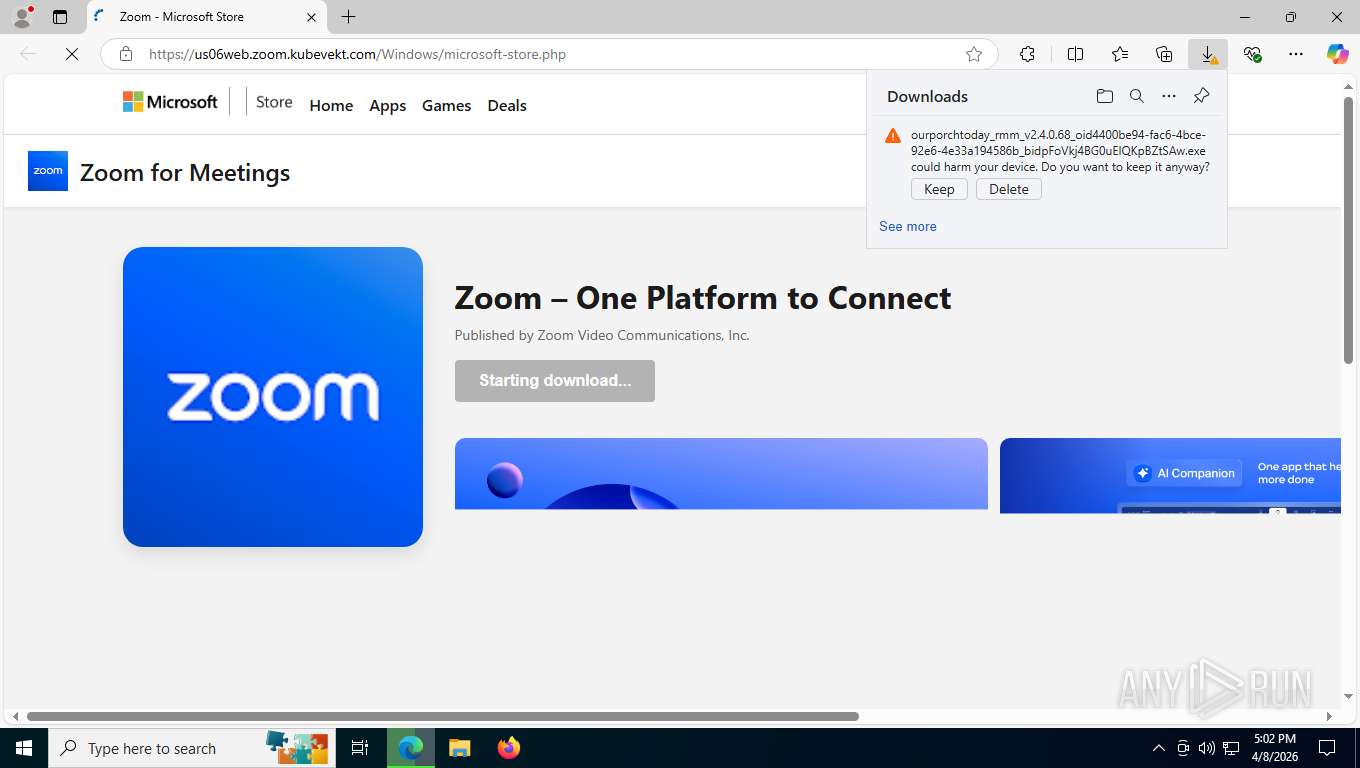Open the Favorites list icon
The image size is (1360, 768).
tap(1120, 54)
